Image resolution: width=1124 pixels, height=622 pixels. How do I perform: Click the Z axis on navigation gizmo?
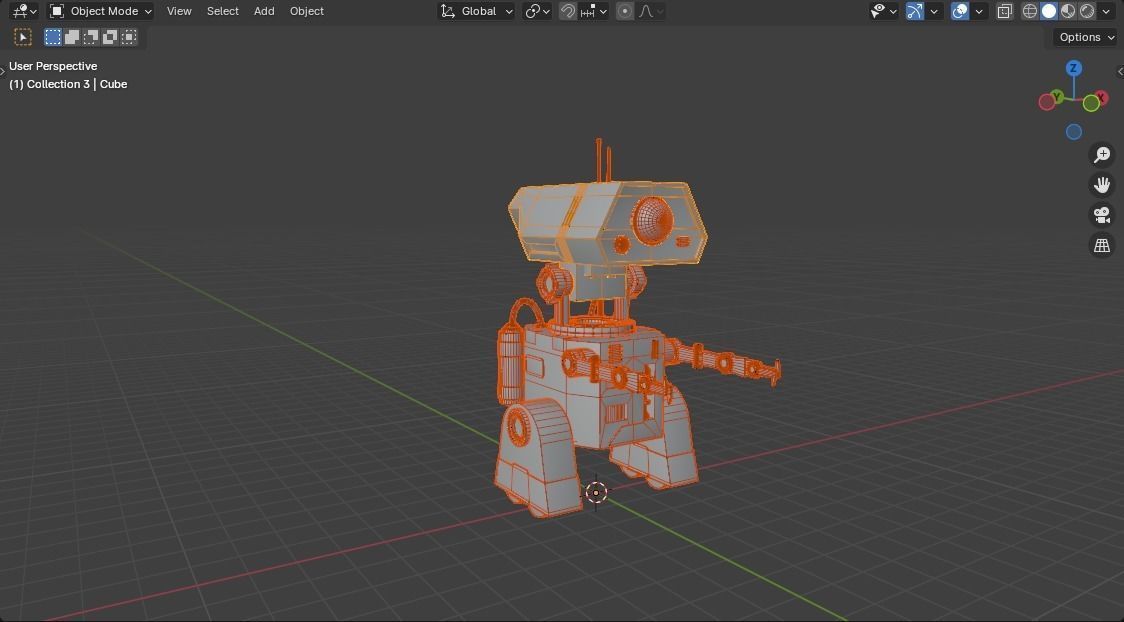tap(1073, 68)
